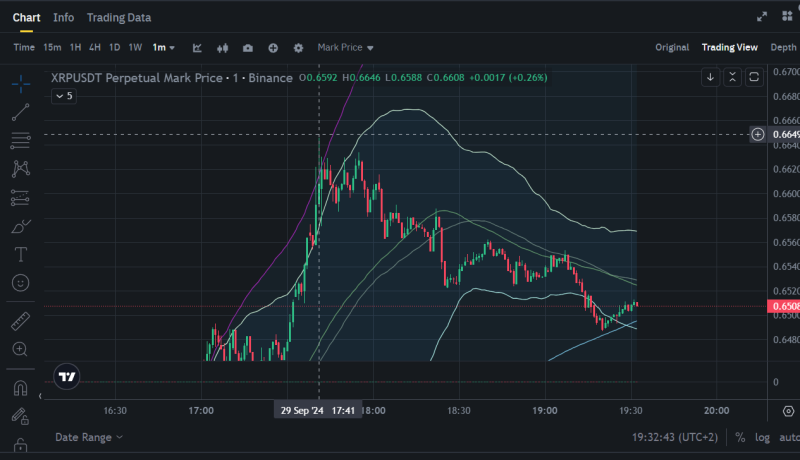This screenshot has width=800, height=460.
Task: Set interval to 4H
Action: (x=95, y=47)
